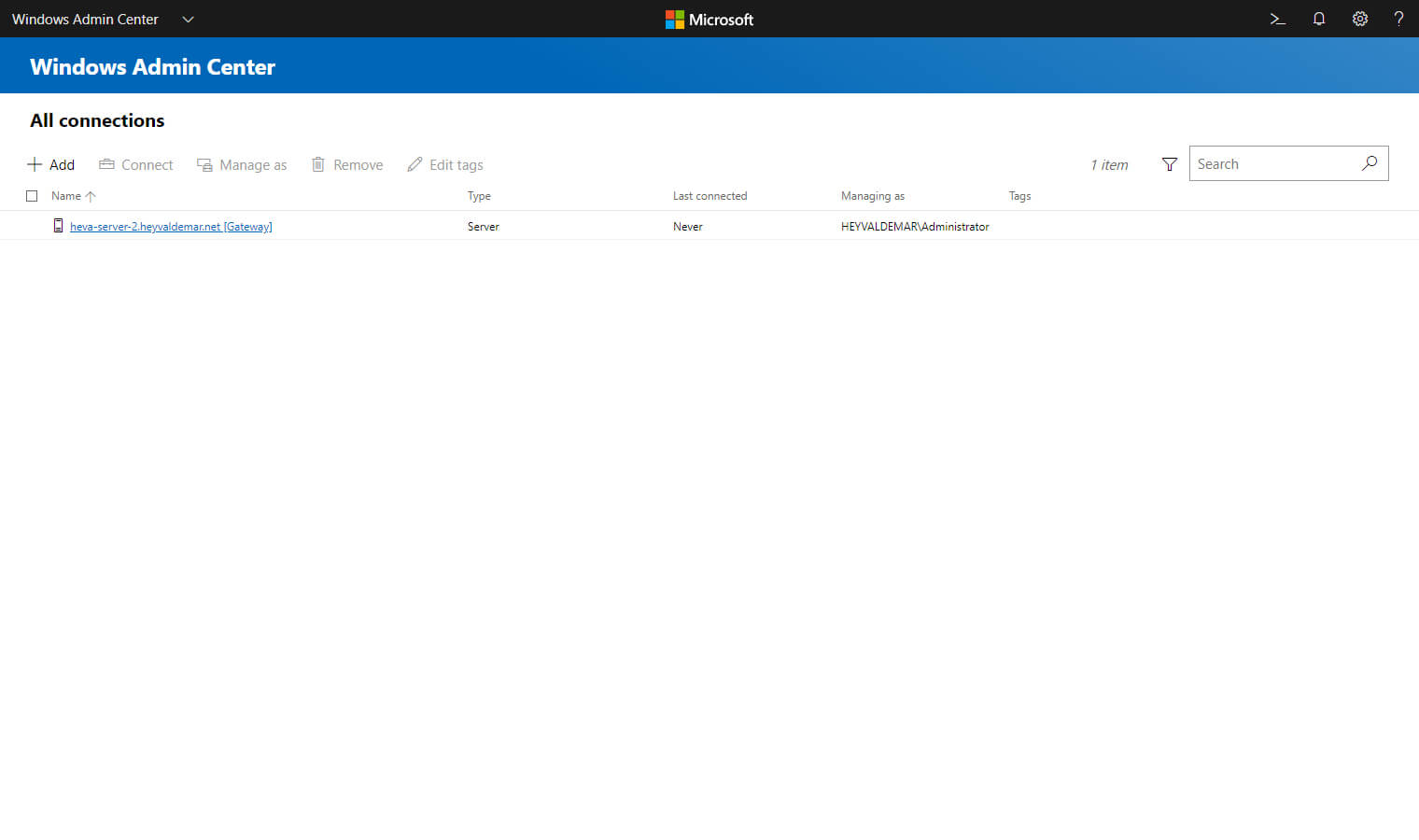Click the Remove toolbar button
The height and width of the screenshot is (840, 1419).
coord(347,164)
